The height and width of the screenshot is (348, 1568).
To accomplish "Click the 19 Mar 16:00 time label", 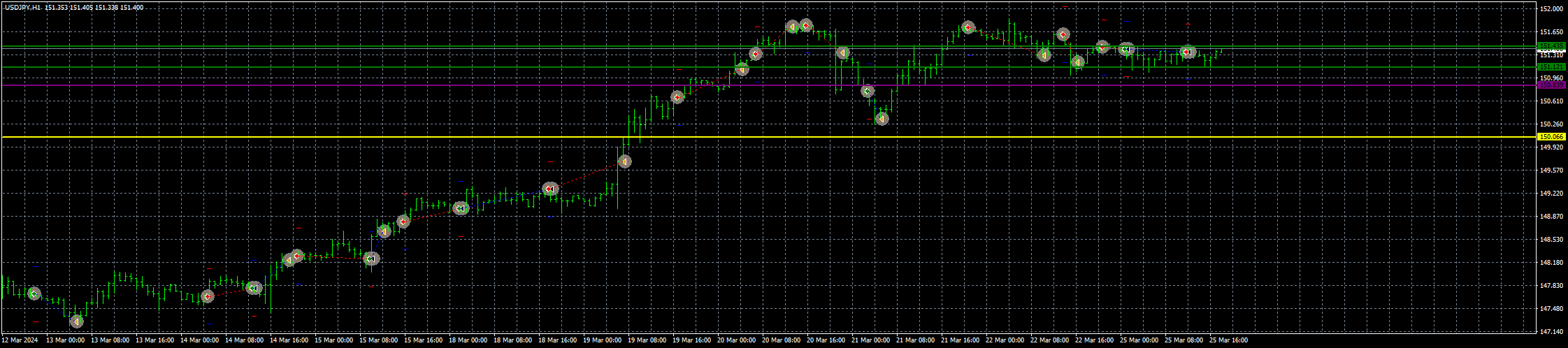I will point(692,340).
